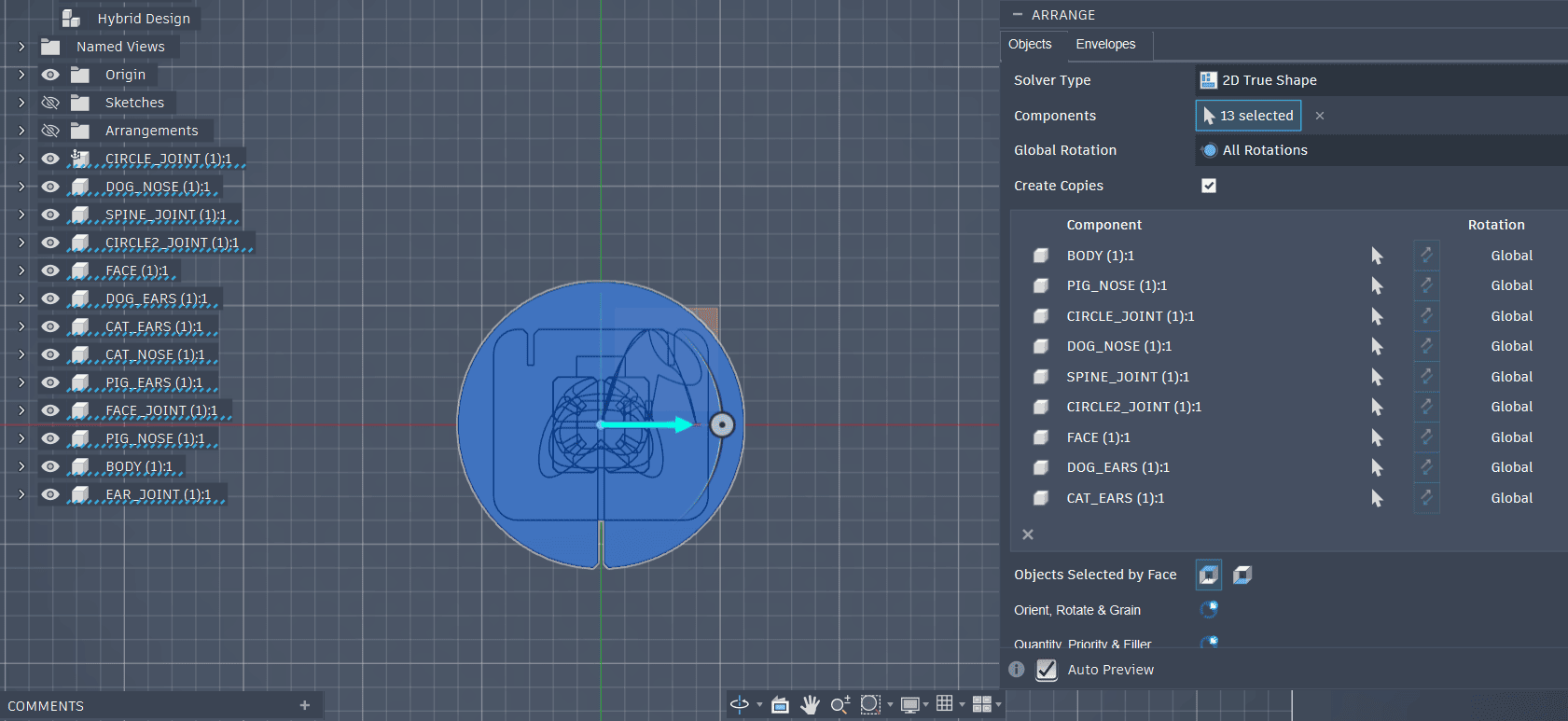Expand the Sketches folder node
This screenshot has width=1568, height=721.
point(21,103)
